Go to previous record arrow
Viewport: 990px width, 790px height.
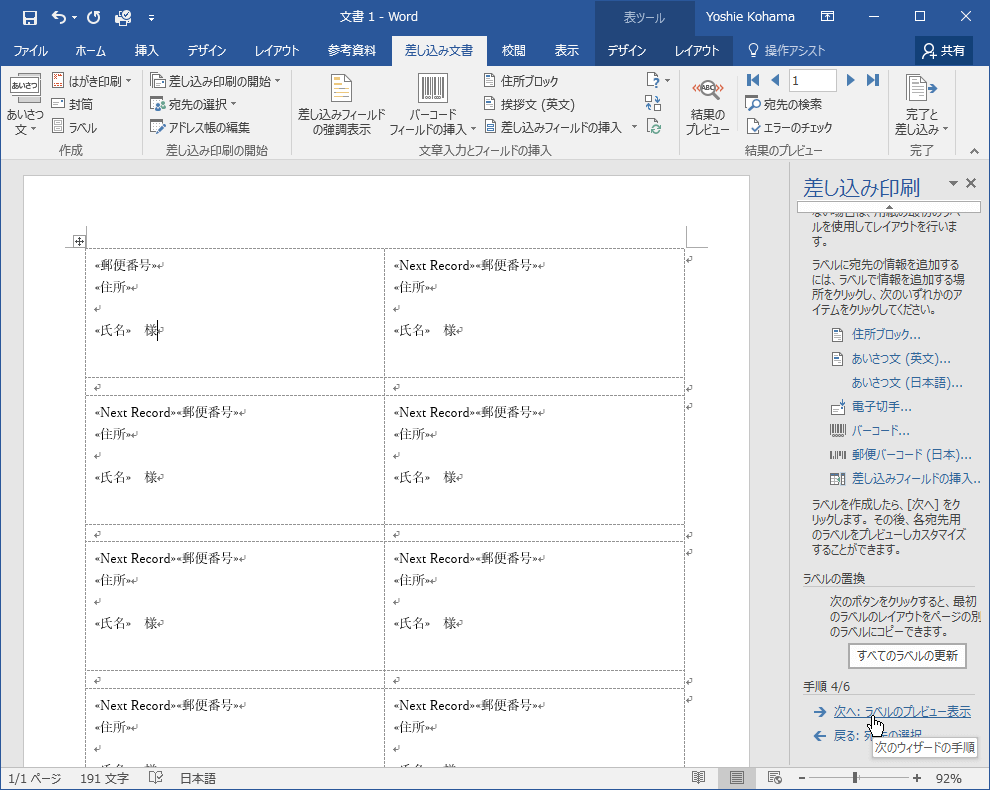point(776,80)
